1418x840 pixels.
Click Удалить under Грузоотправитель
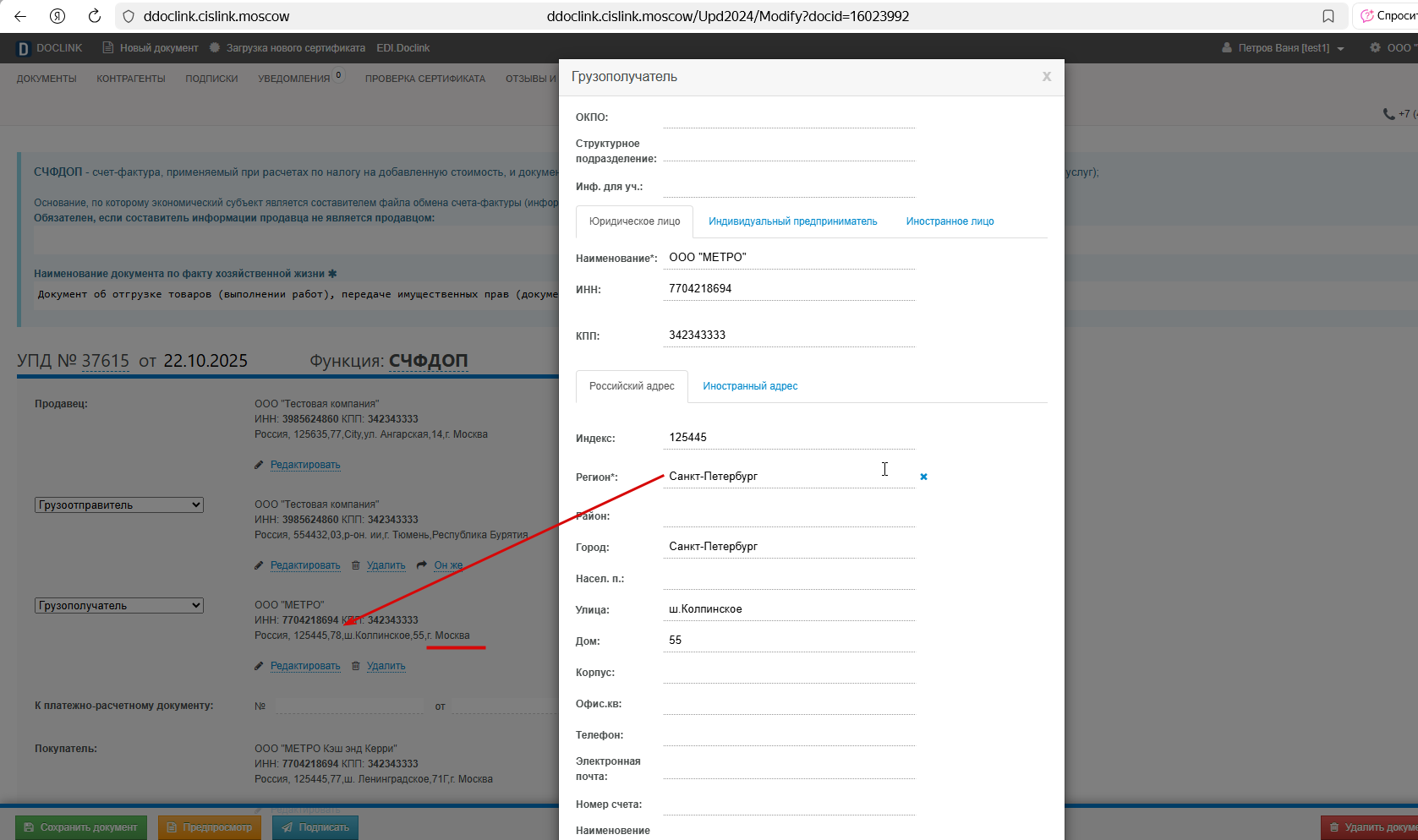[x=386, y=565]
